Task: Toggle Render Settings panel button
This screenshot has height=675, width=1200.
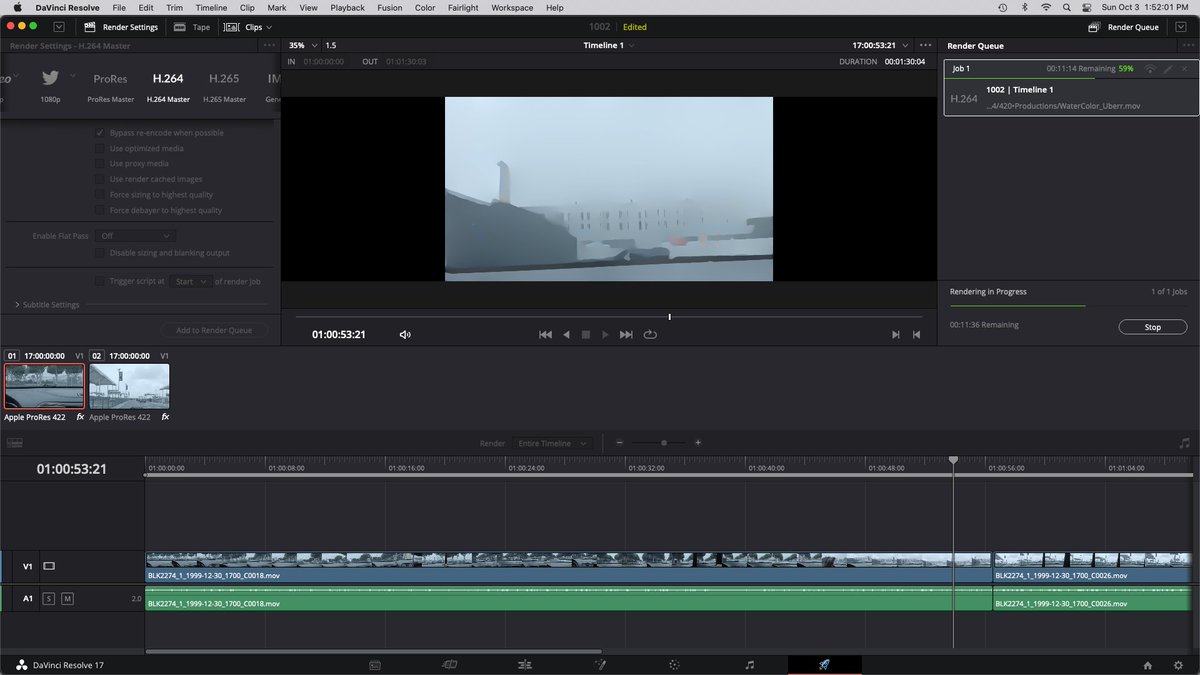Action: point(121,27)
